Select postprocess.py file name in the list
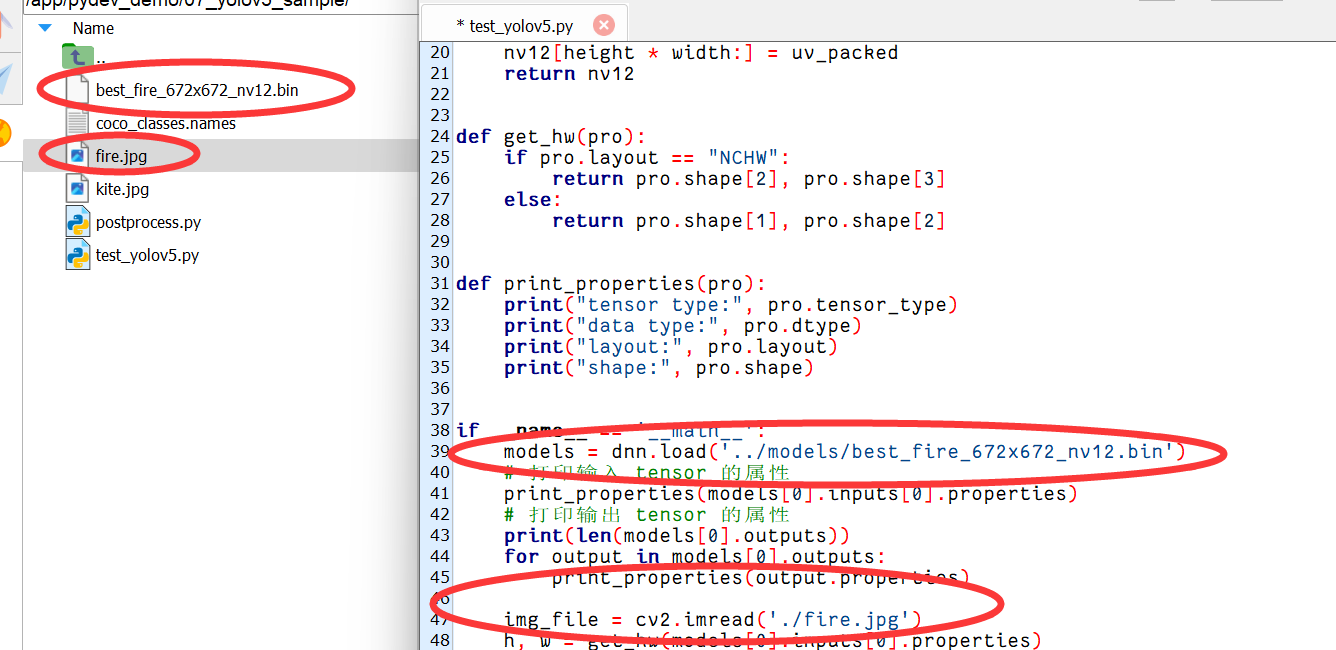The image size is (1336, 650). click(x=148, y=222)
